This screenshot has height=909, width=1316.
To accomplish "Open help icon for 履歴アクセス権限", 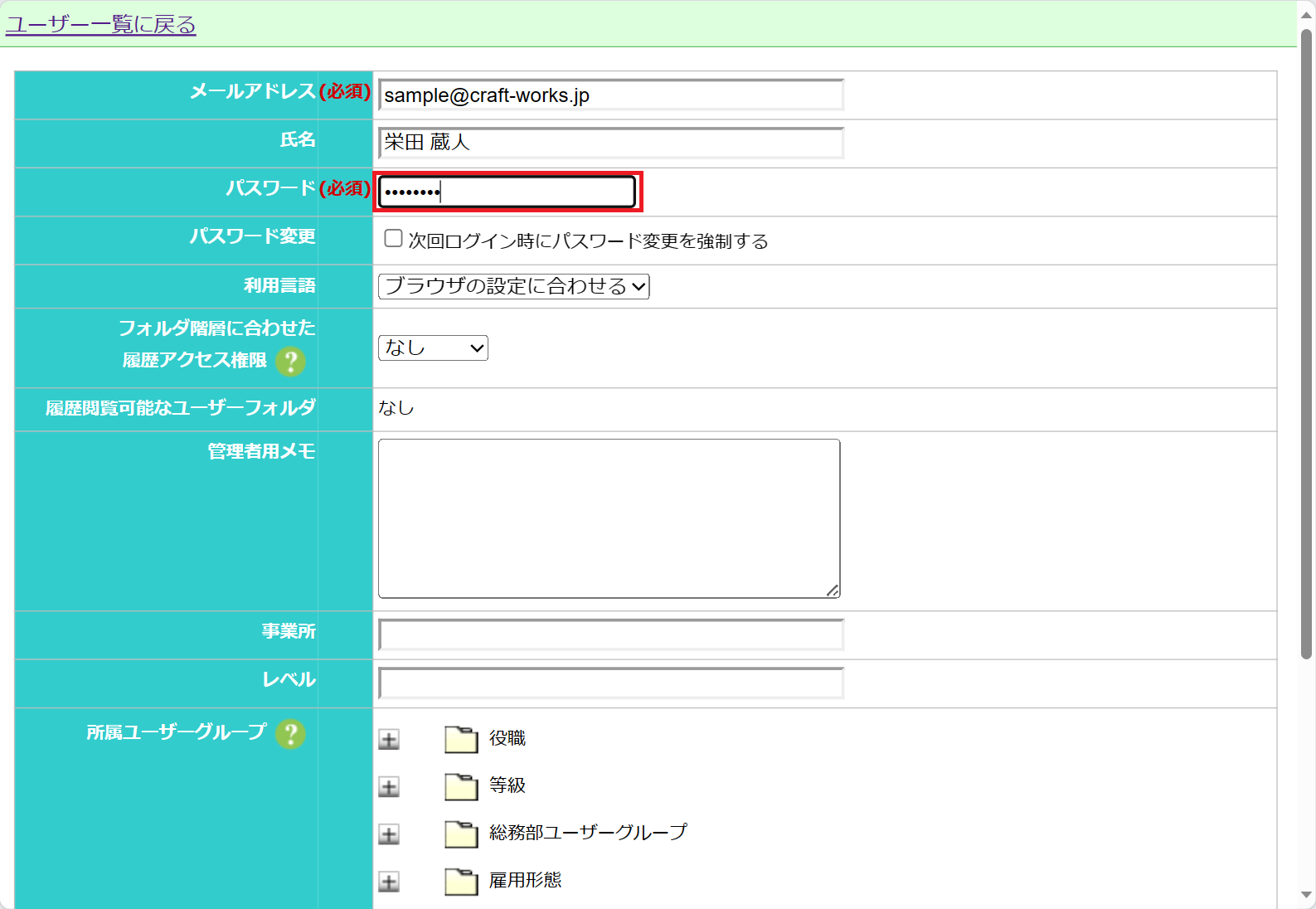I will [290, 362].
